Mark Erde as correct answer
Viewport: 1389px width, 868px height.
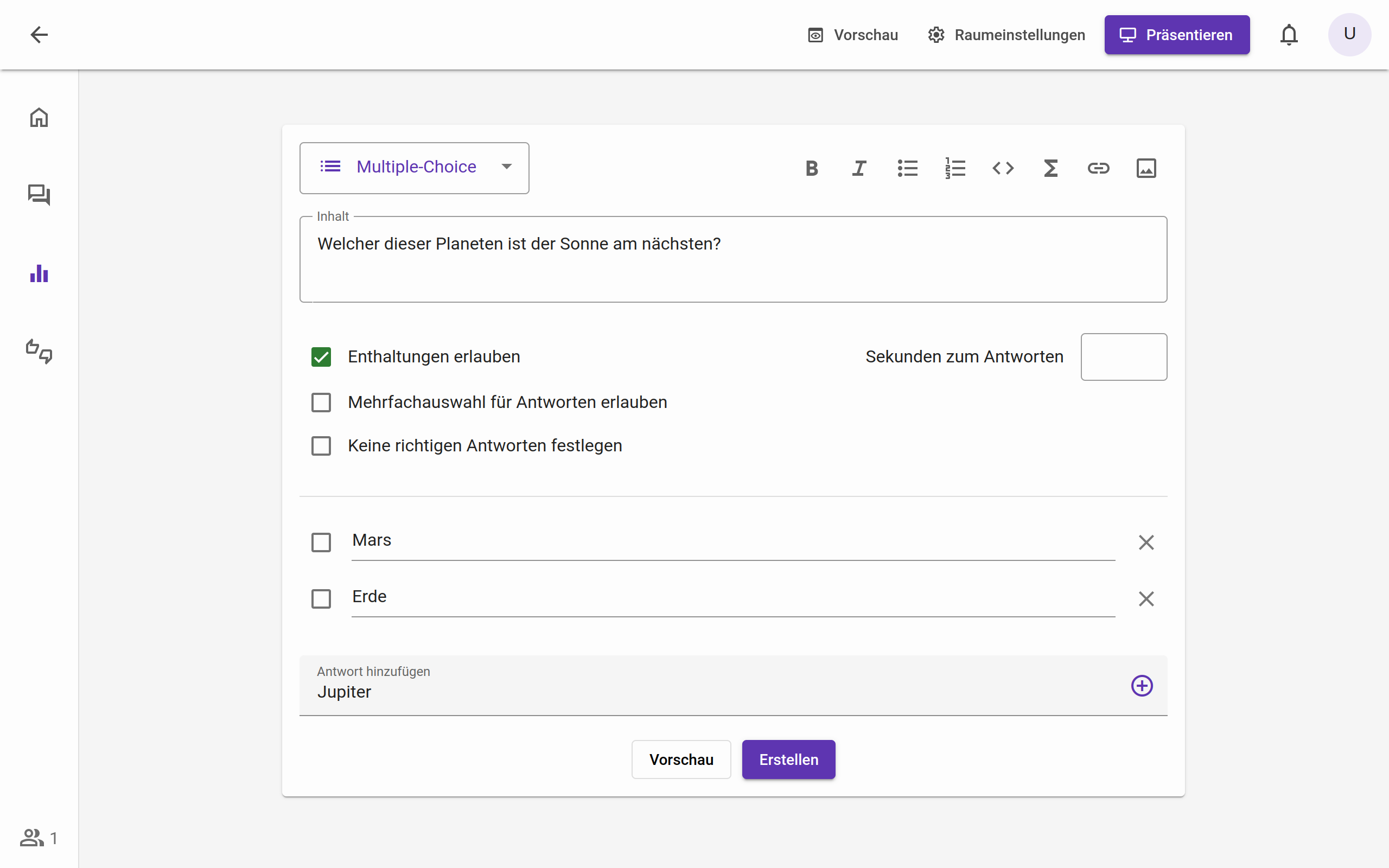pos(321,599)
